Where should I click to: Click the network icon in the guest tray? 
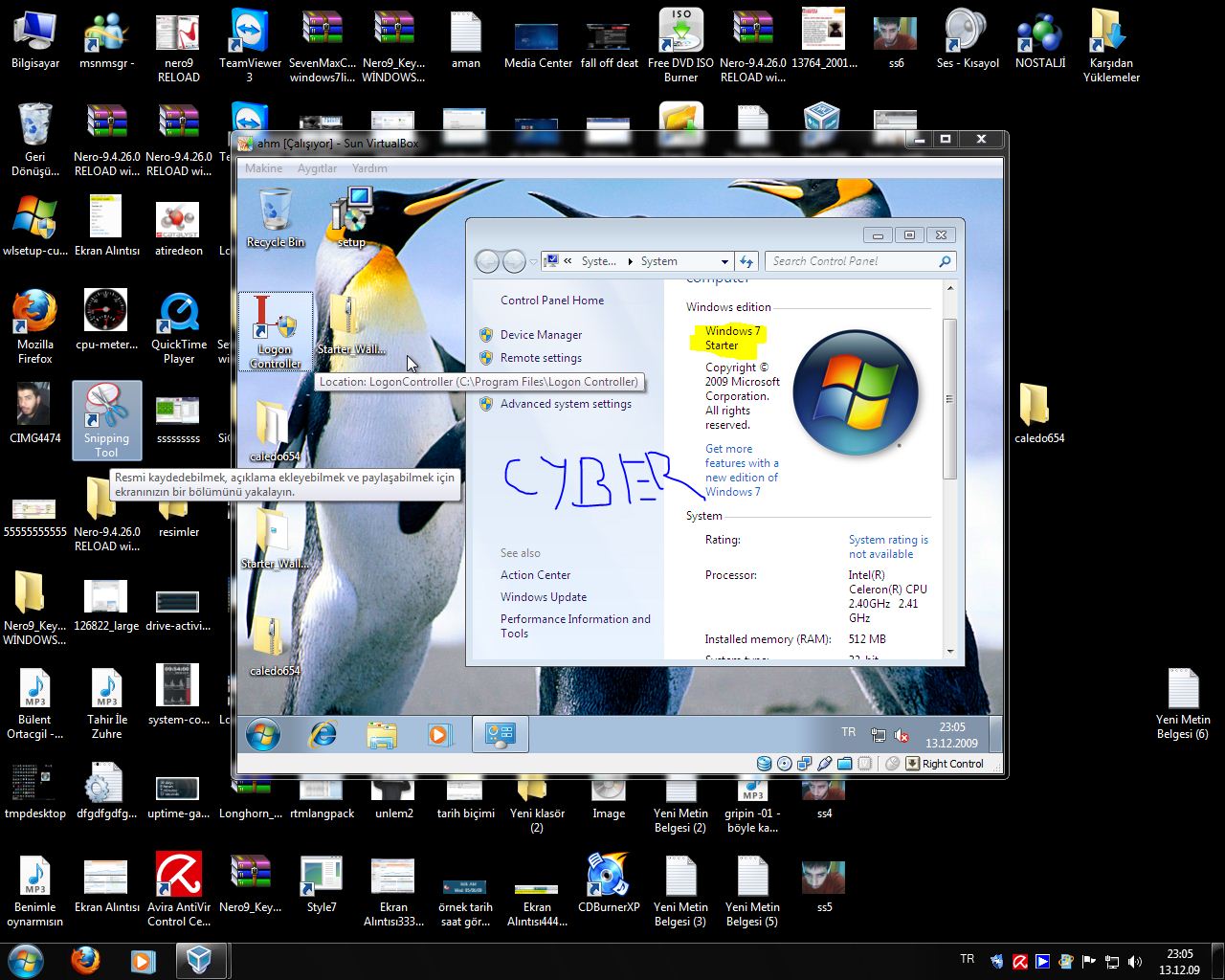click(x=879, y=735)
